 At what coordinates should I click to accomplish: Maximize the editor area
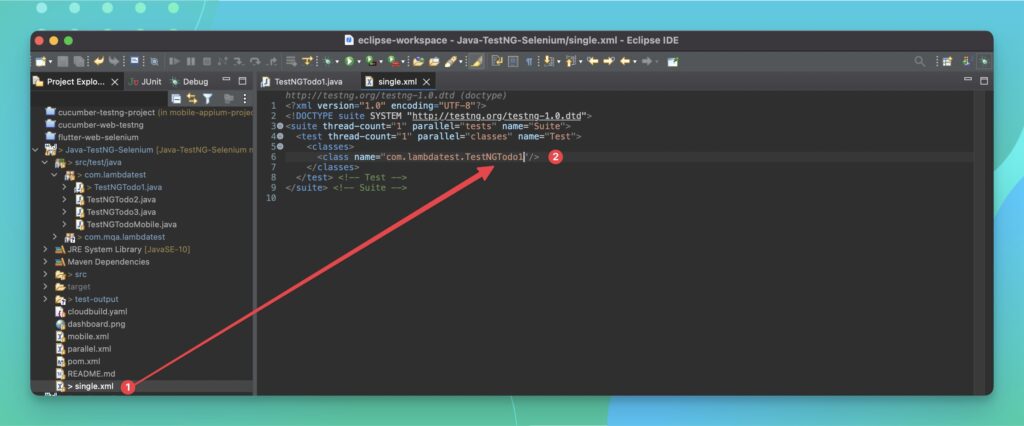point(983,80)
